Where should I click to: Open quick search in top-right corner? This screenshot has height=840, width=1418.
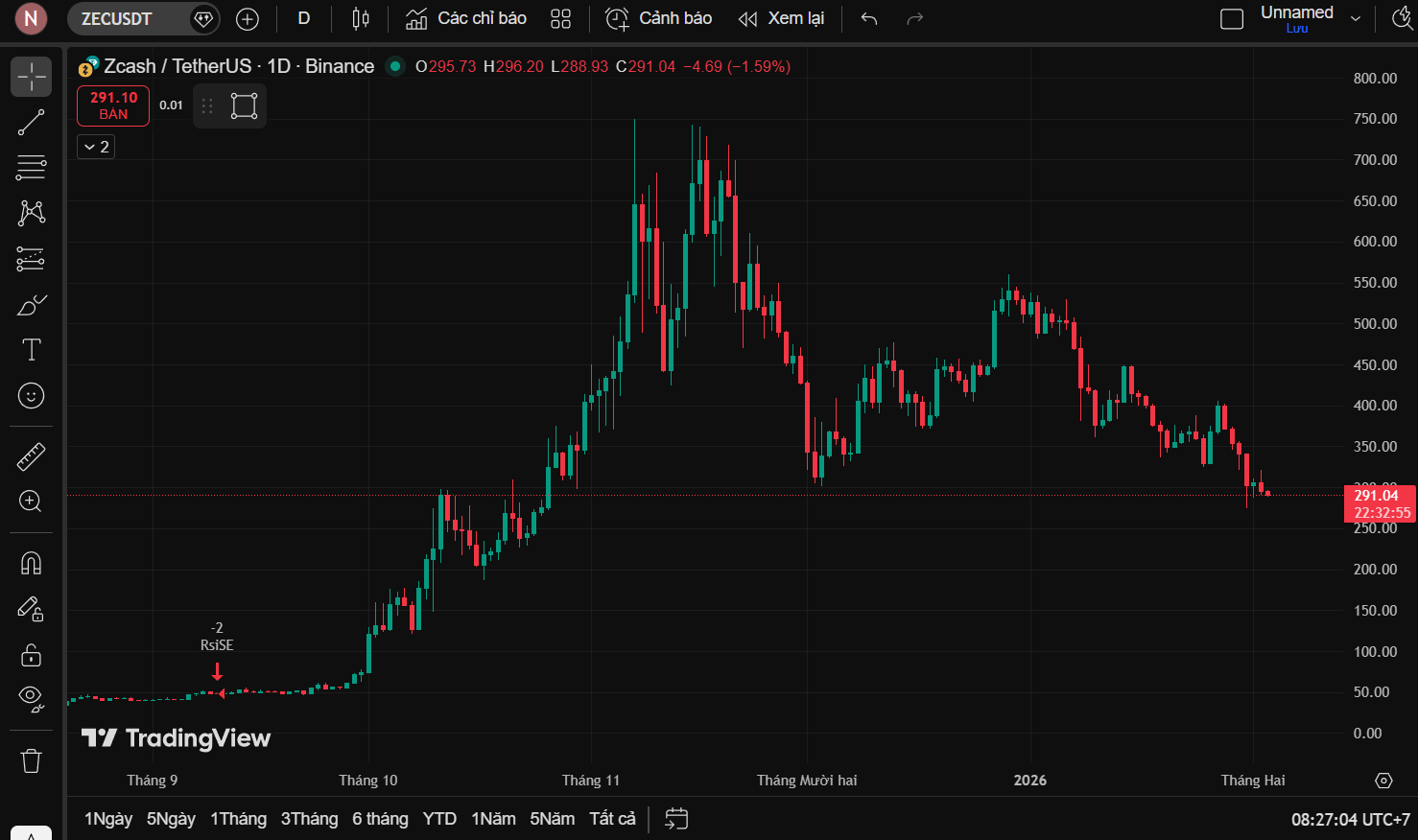click(x=1403, y=19)
